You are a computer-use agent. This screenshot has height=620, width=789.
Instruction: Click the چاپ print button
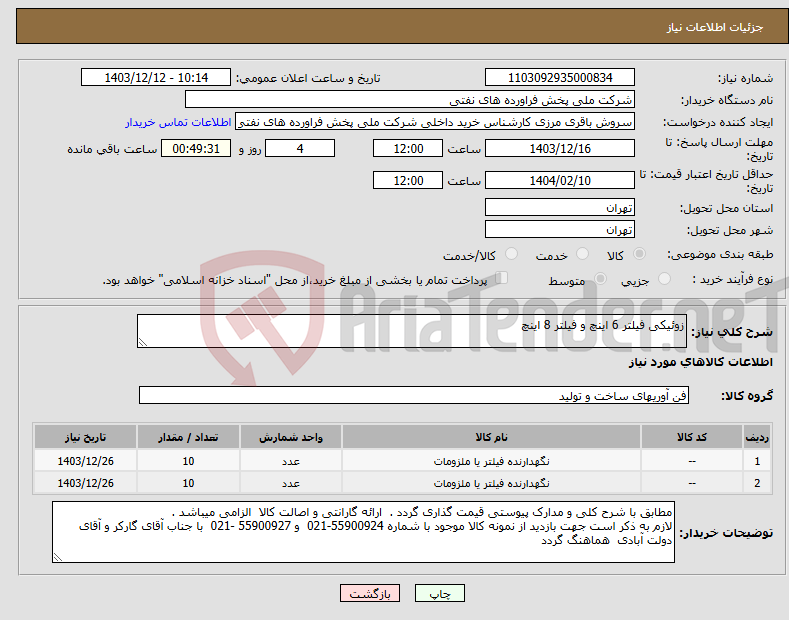click(x=439, y=593)
